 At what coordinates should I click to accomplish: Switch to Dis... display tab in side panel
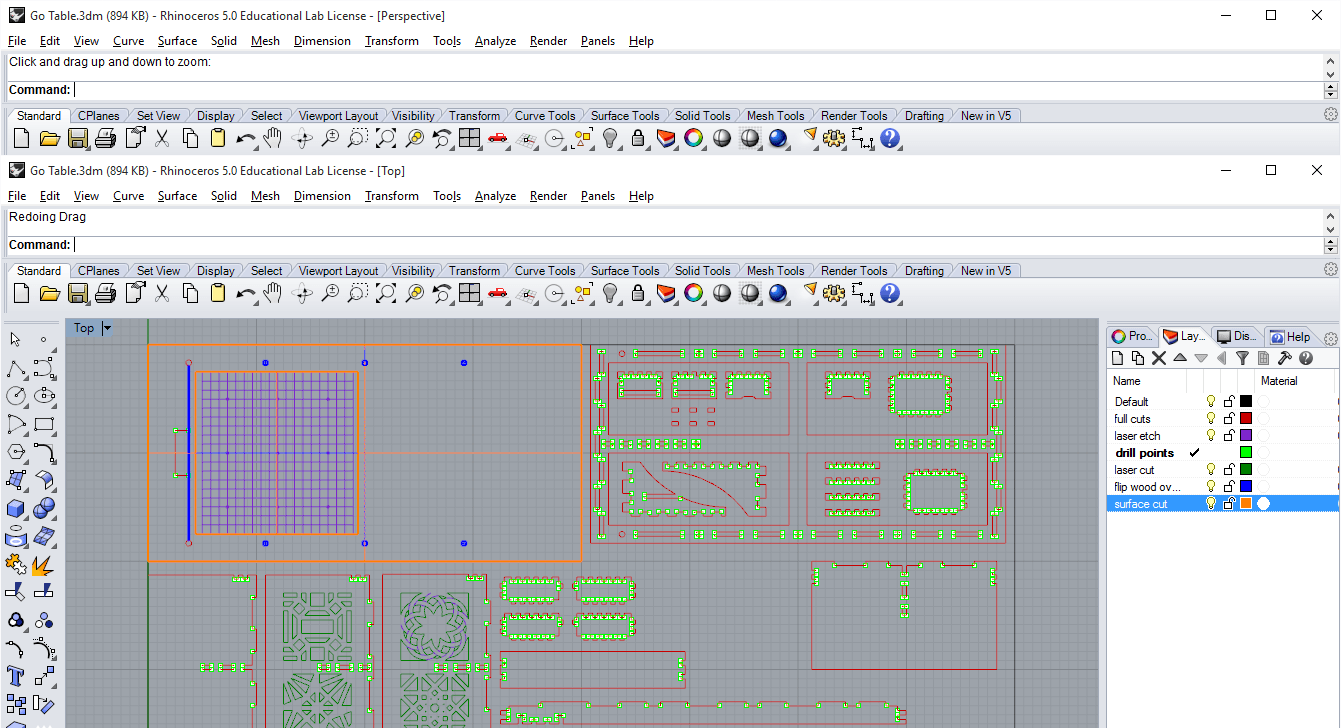click(1236, 337)
